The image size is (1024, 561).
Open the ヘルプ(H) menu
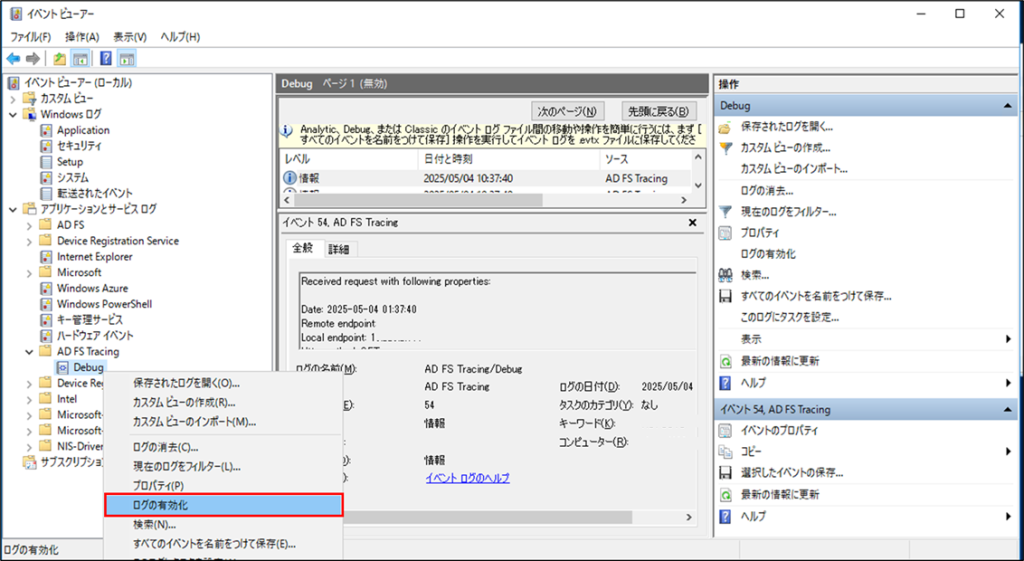click(180, 37)
